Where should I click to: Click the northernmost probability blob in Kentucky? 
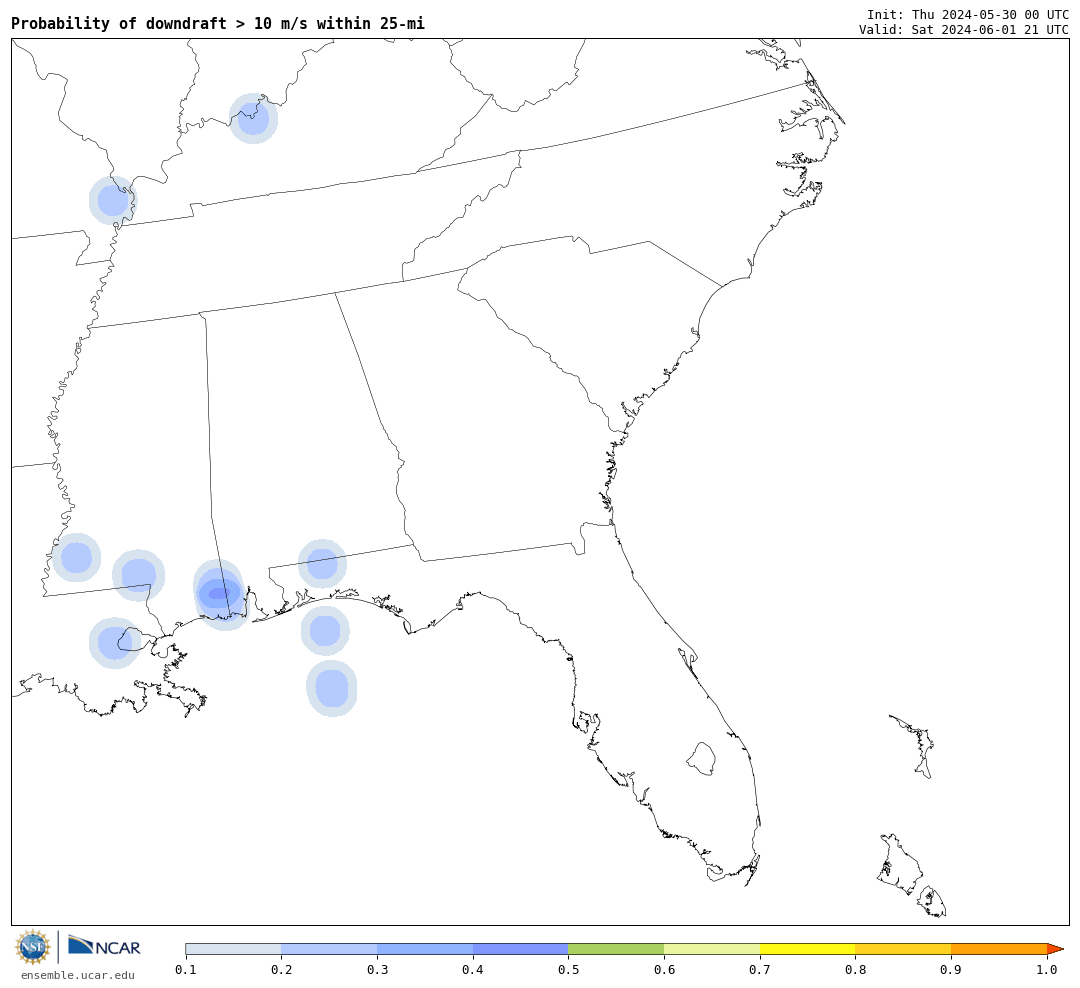pyautogui.click(x=253, y=119)
